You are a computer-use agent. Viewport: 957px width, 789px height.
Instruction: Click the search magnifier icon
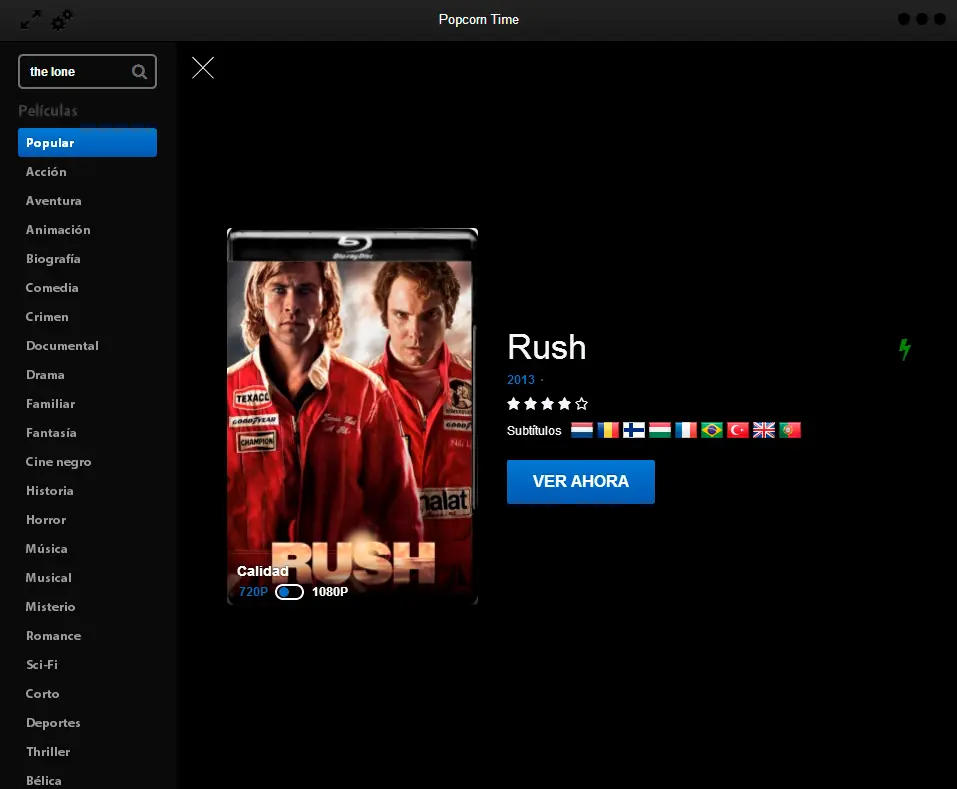pos(139,72)
